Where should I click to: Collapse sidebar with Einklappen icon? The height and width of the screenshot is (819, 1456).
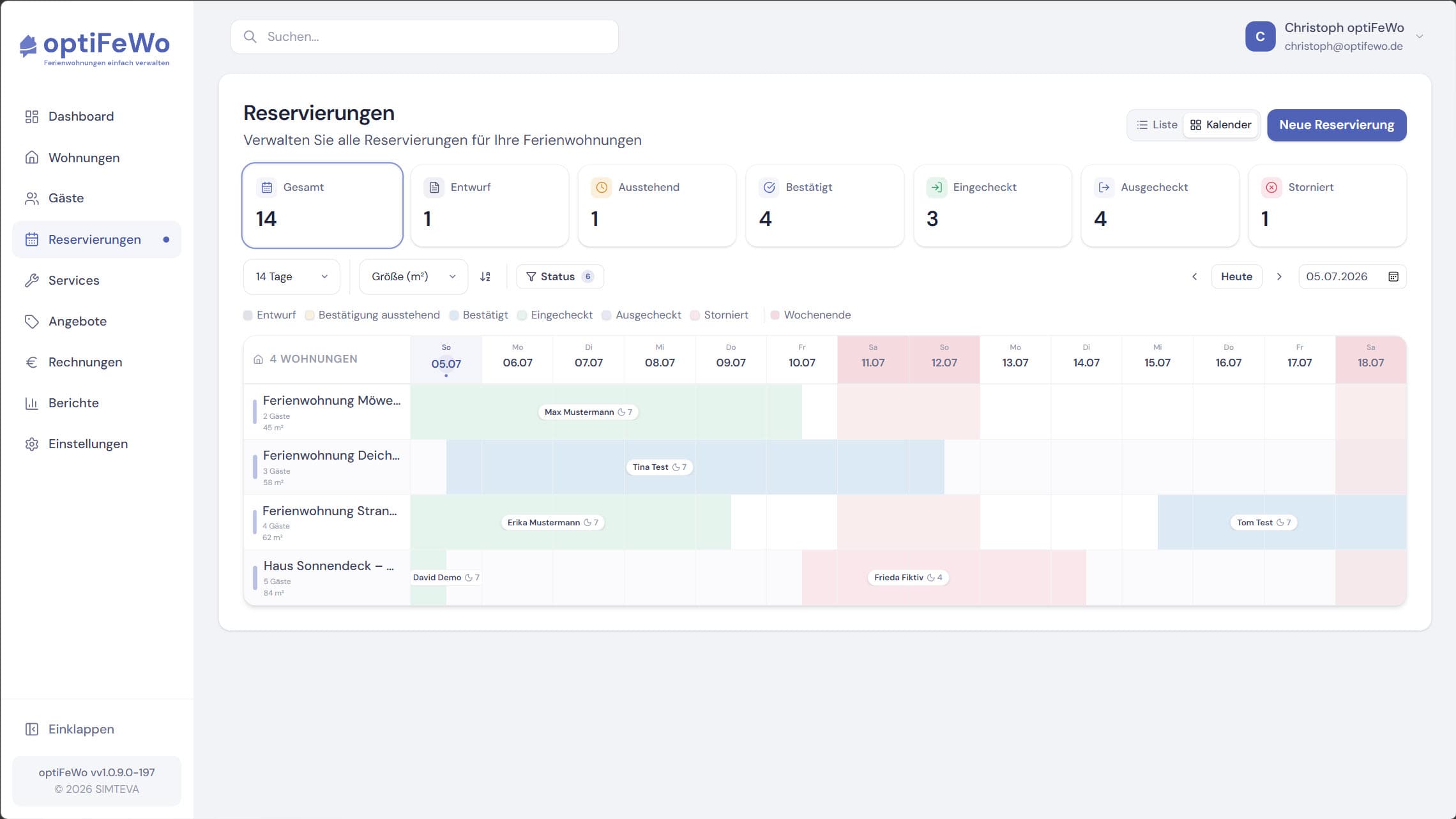pos(31,729)
